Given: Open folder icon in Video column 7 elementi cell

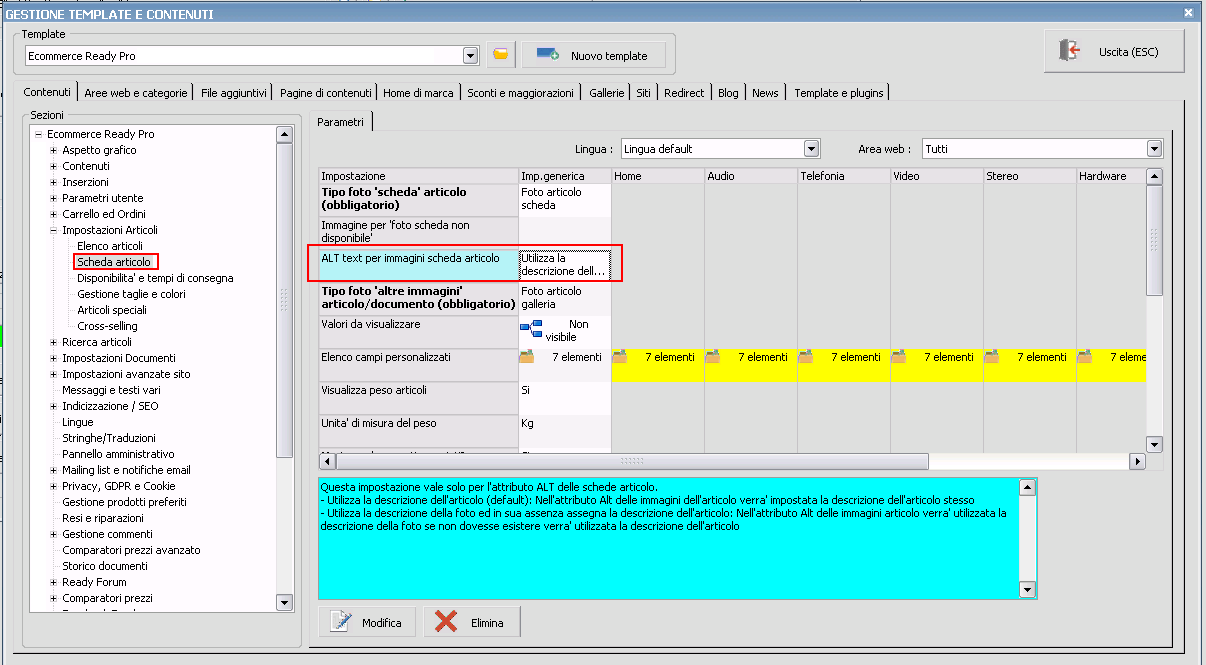Looking at the screenshot, I should 898,357.
